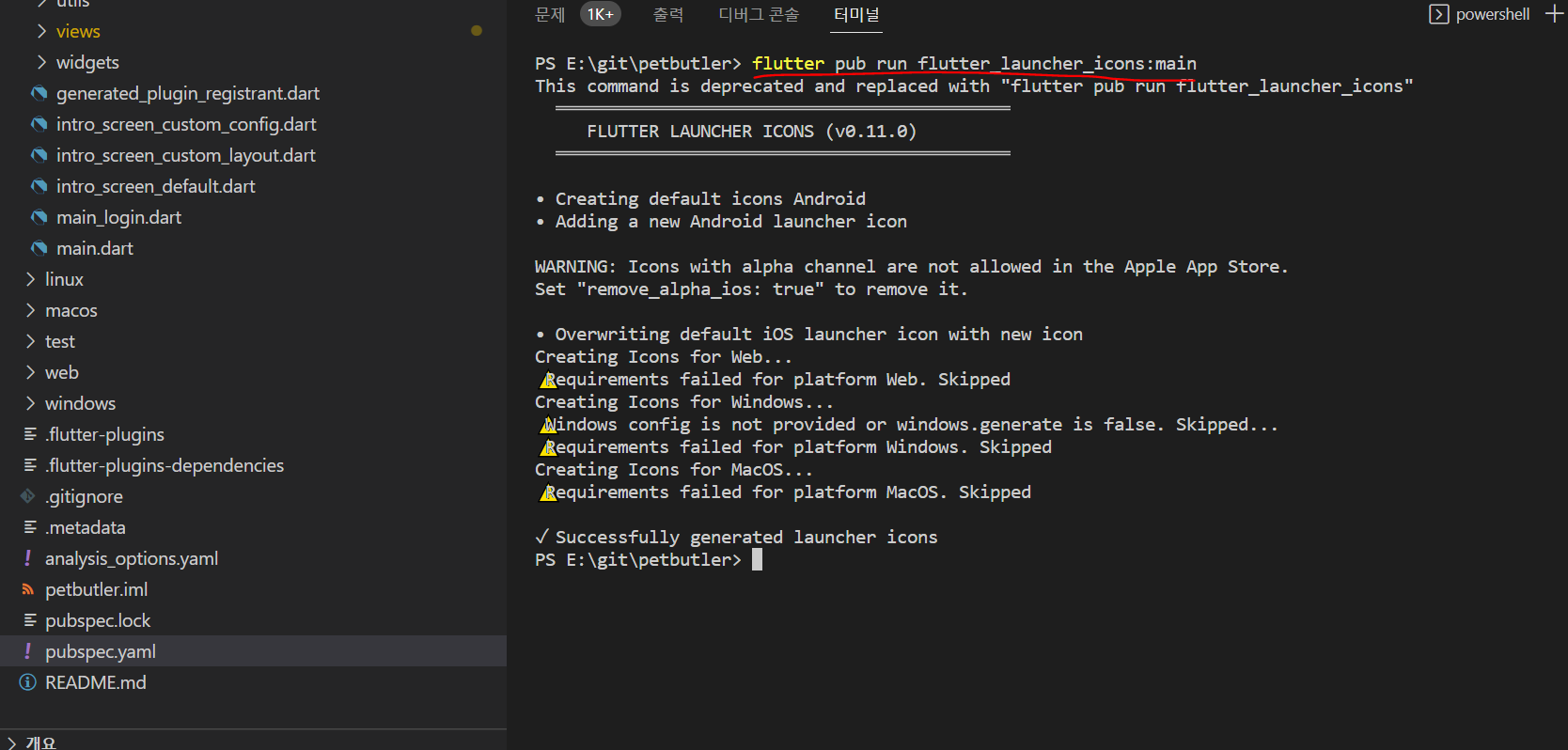Switch to the 출력 output tab

coord(668,14)
